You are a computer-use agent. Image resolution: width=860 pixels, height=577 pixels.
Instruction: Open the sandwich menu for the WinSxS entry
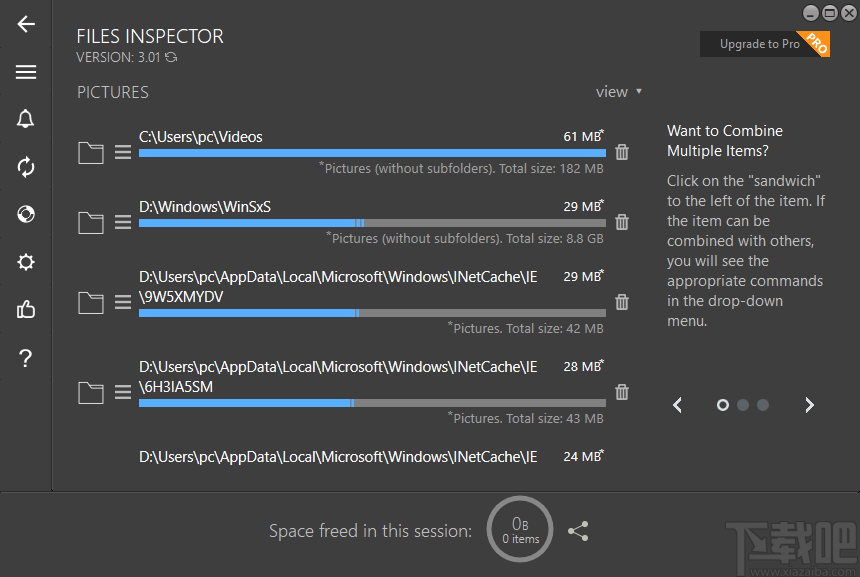[x=122, y=222]
